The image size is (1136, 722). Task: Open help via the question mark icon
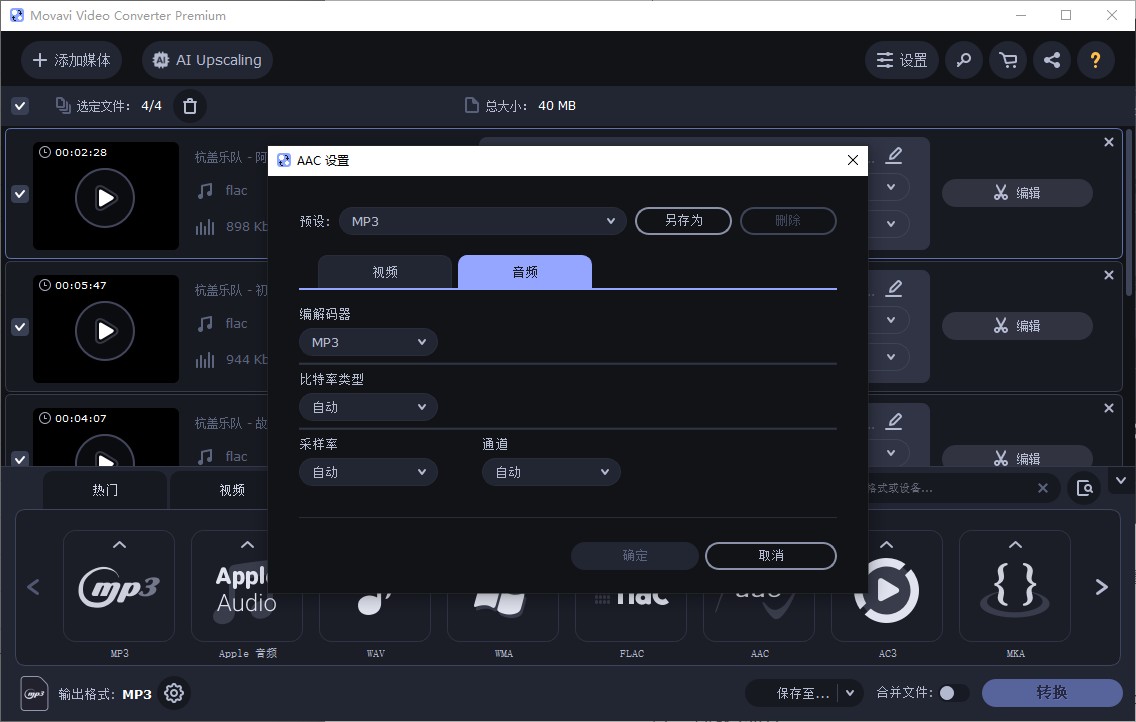tap(1095, 60)
